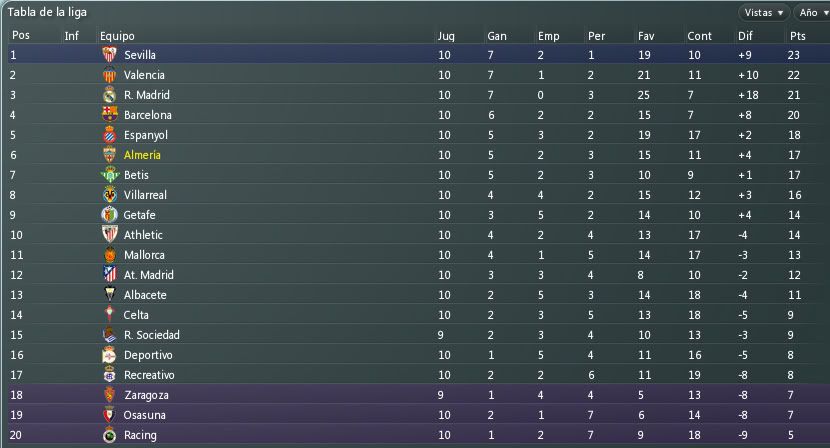The height and width of the screenshot is (448, 830).
Task: Click the At. Madrid striped crest
Action: 110,275
